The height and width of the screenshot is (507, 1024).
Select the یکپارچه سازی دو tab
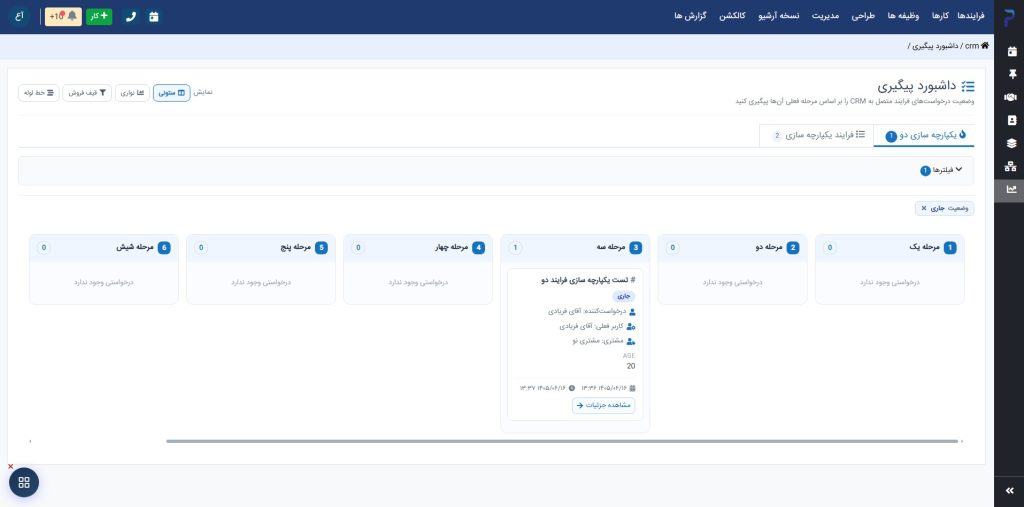point(924,135)
